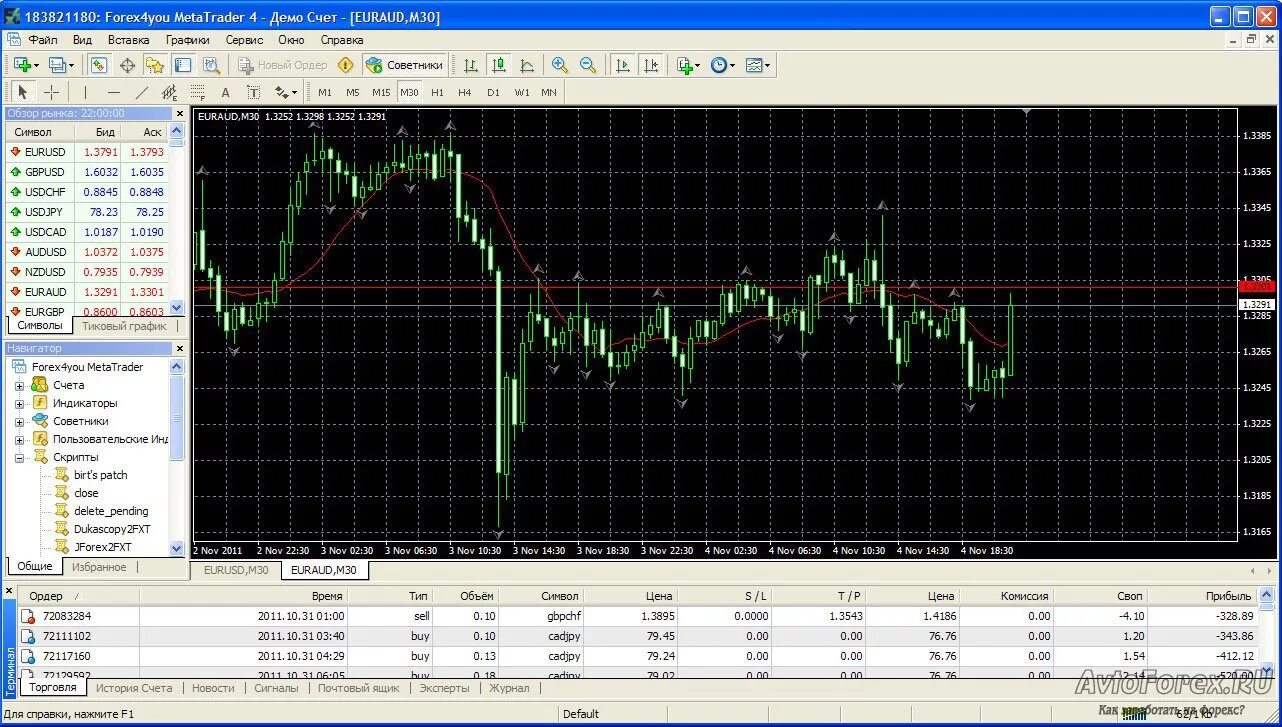Select the arrow cursor tool
Screen dimensions: 1282x727
(x=23, y=92)
